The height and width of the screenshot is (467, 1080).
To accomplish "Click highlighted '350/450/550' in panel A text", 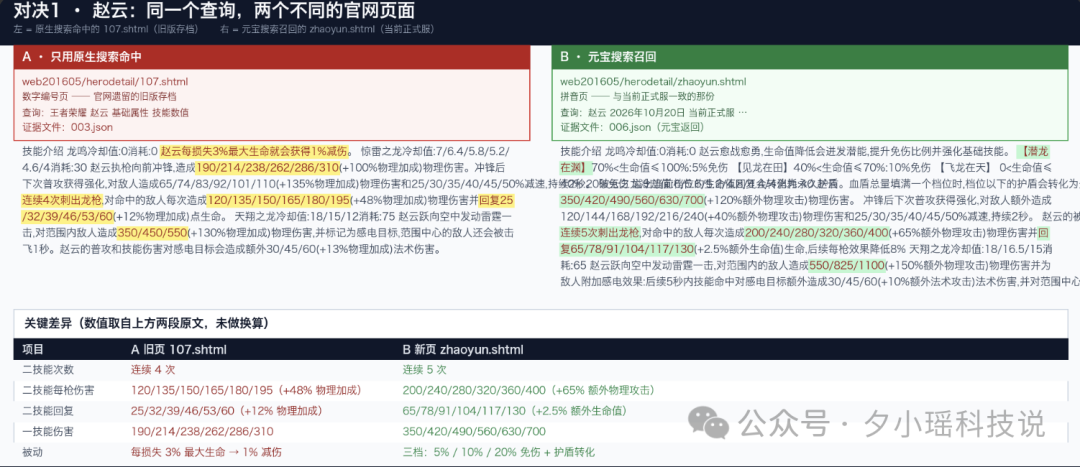I will (152, 233).
